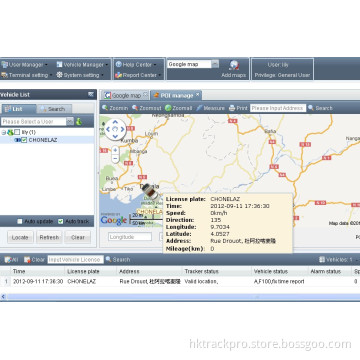Open the Vehicle Manager menu

[x=83, y=65]
